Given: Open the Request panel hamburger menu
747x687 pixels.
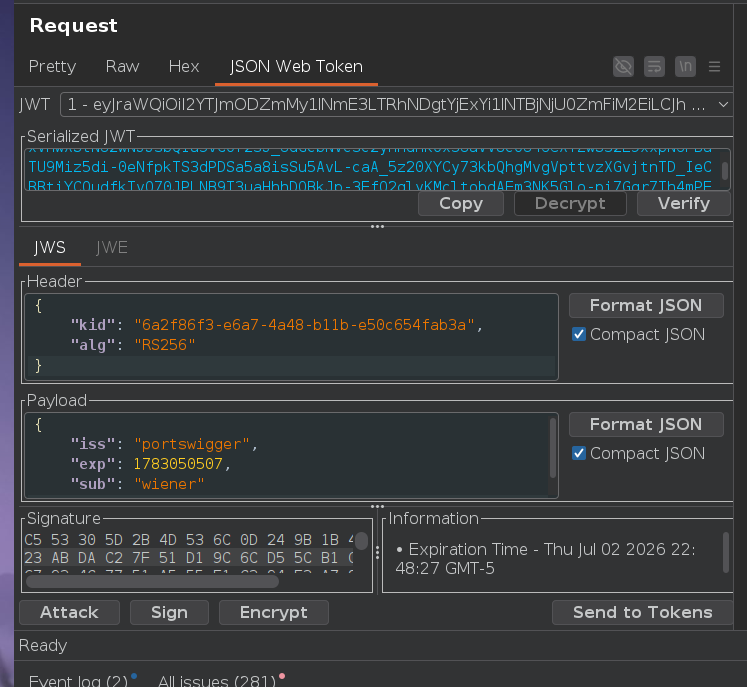Looking at the screenshot, I should click(x=714, y=66).
